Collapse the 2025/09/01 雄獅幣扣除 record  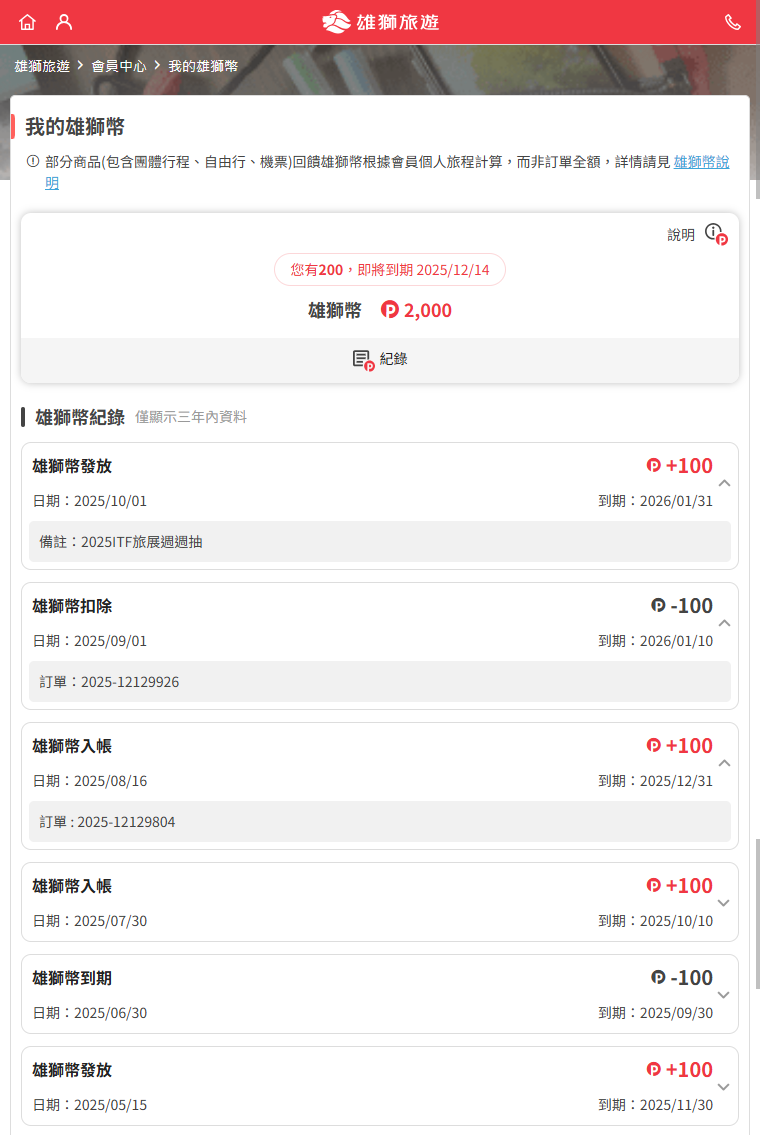pyautogui.click(x=725, y=623)
